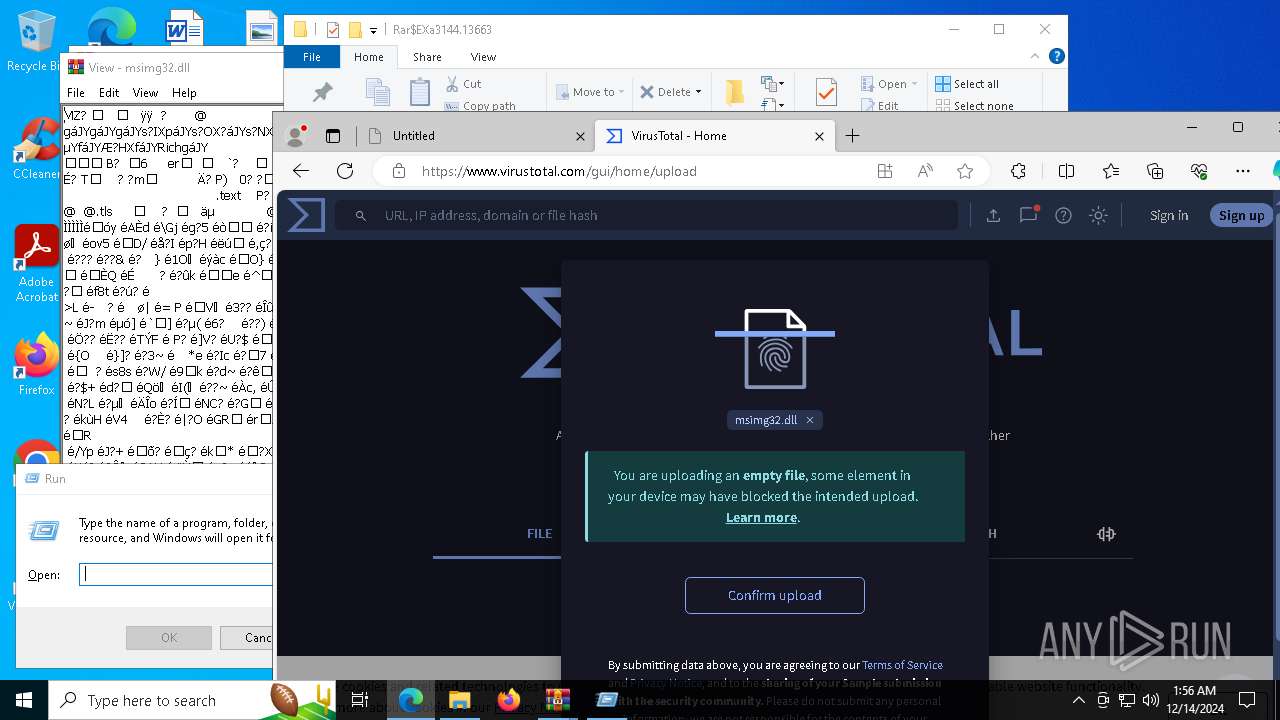Click Pin to Quick access icon

coord(322,92)
